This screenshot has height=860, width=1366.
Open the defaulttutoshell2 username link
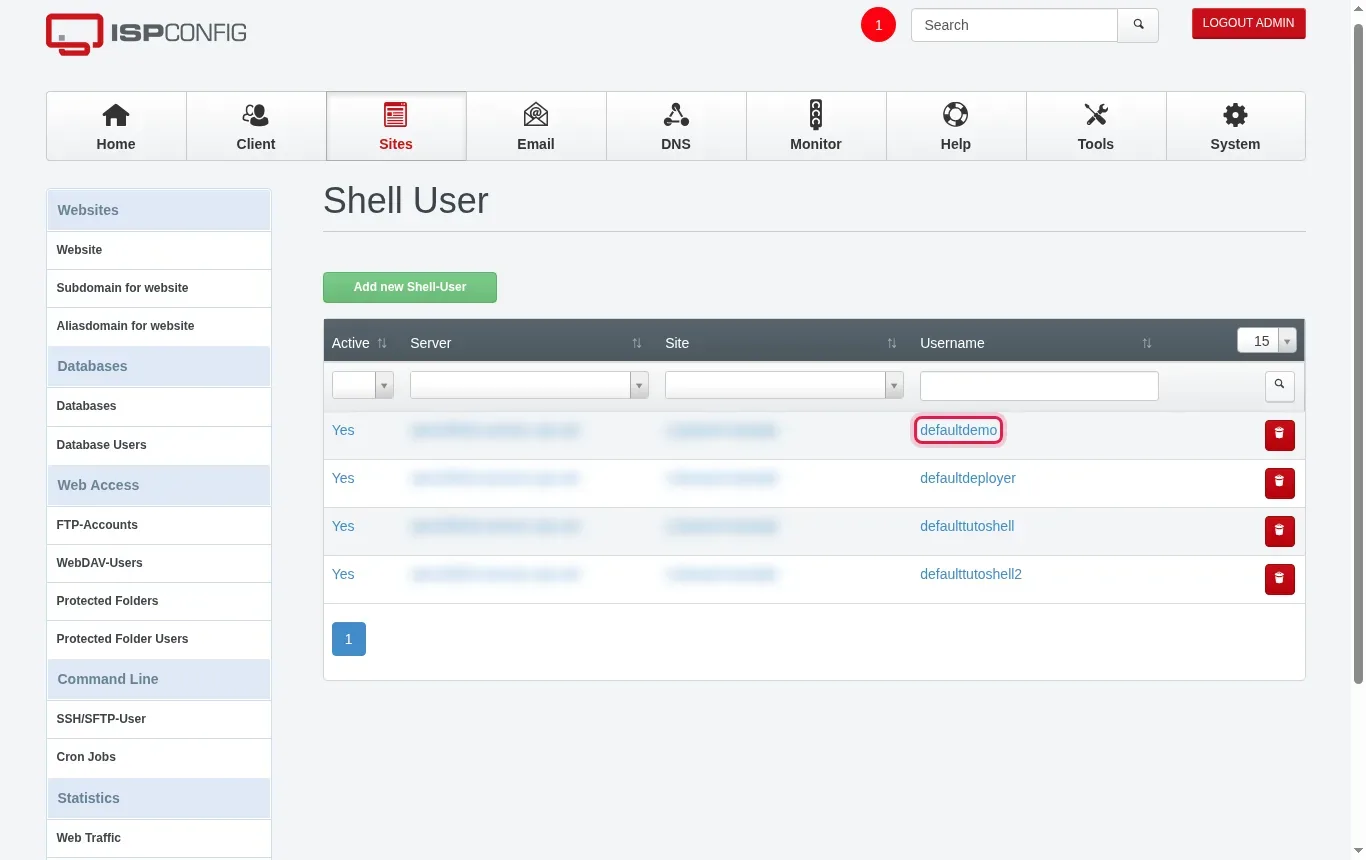tap(971, 574)
